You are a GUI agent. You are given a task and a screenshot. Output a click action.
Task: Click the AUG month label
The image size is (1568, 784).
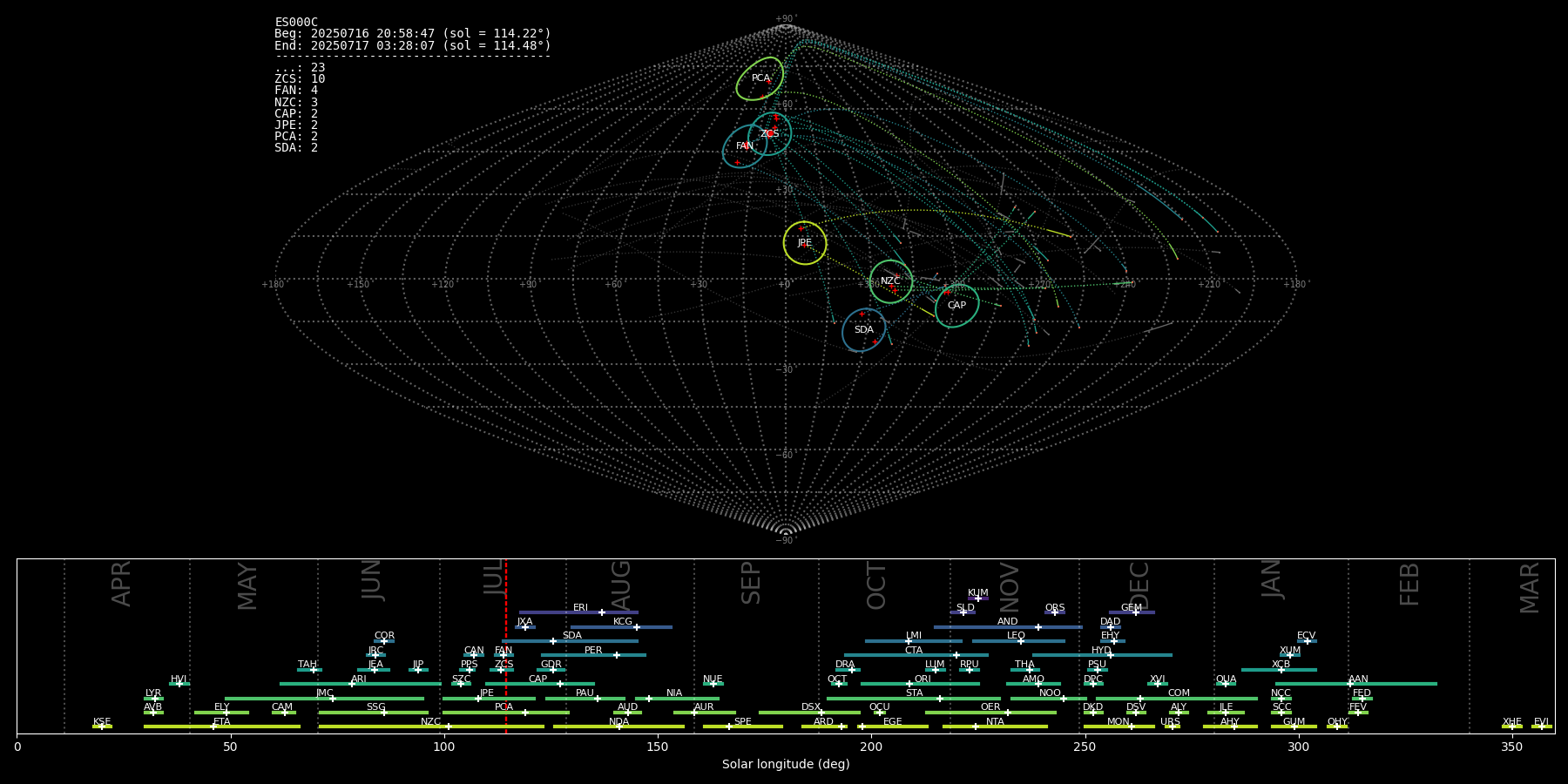click(621, 585)
